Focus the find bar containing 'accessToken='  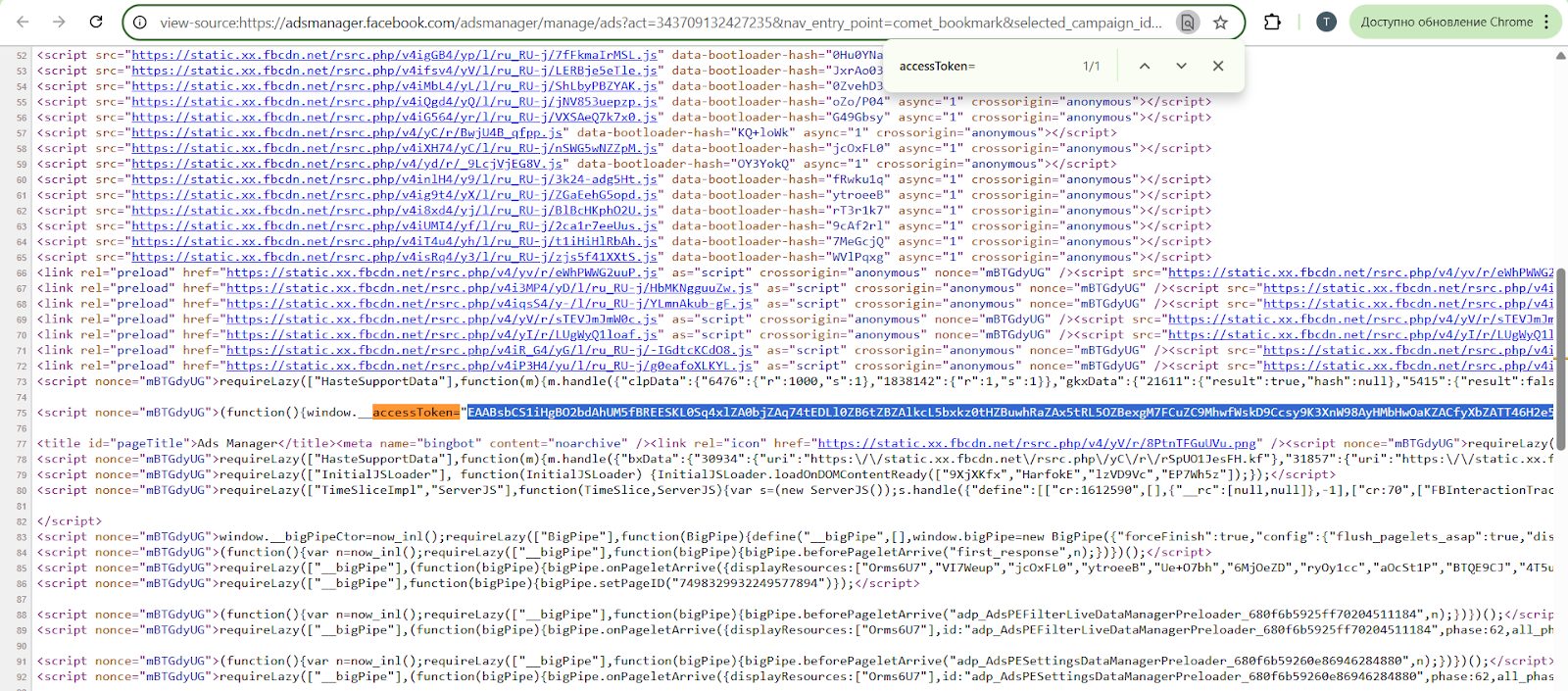pyautogui.click(x=980, y=66)
